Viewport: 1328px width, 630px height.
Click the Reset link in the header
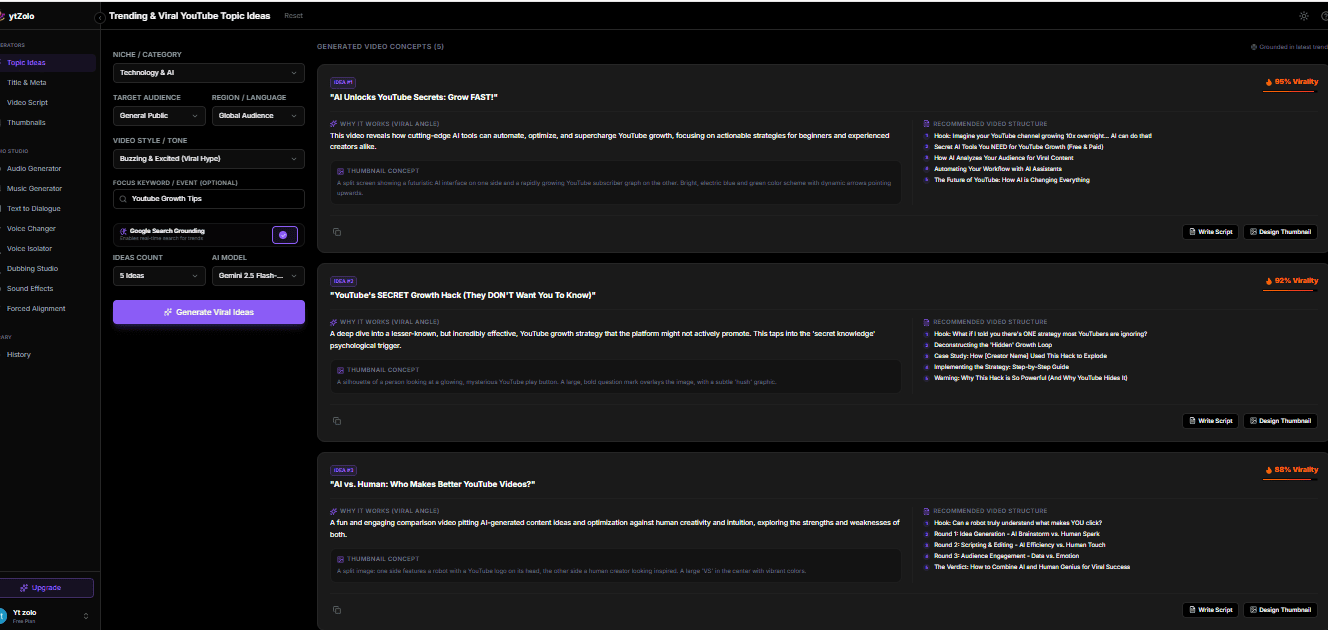[293, 16]
